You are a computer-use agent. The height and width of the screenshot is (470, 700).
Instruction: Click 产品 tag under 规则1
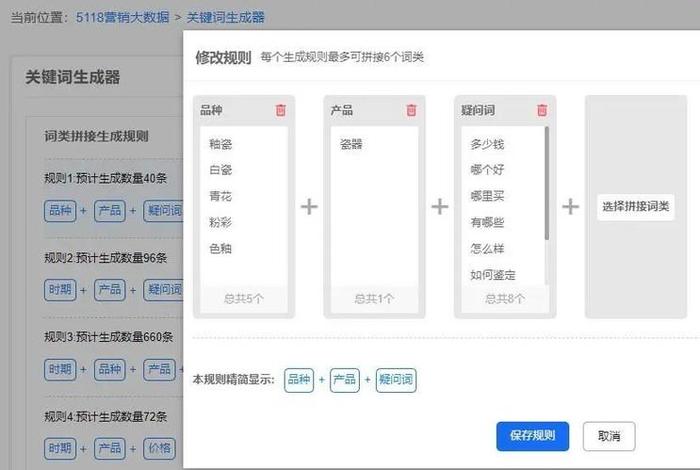coord(110,211)
